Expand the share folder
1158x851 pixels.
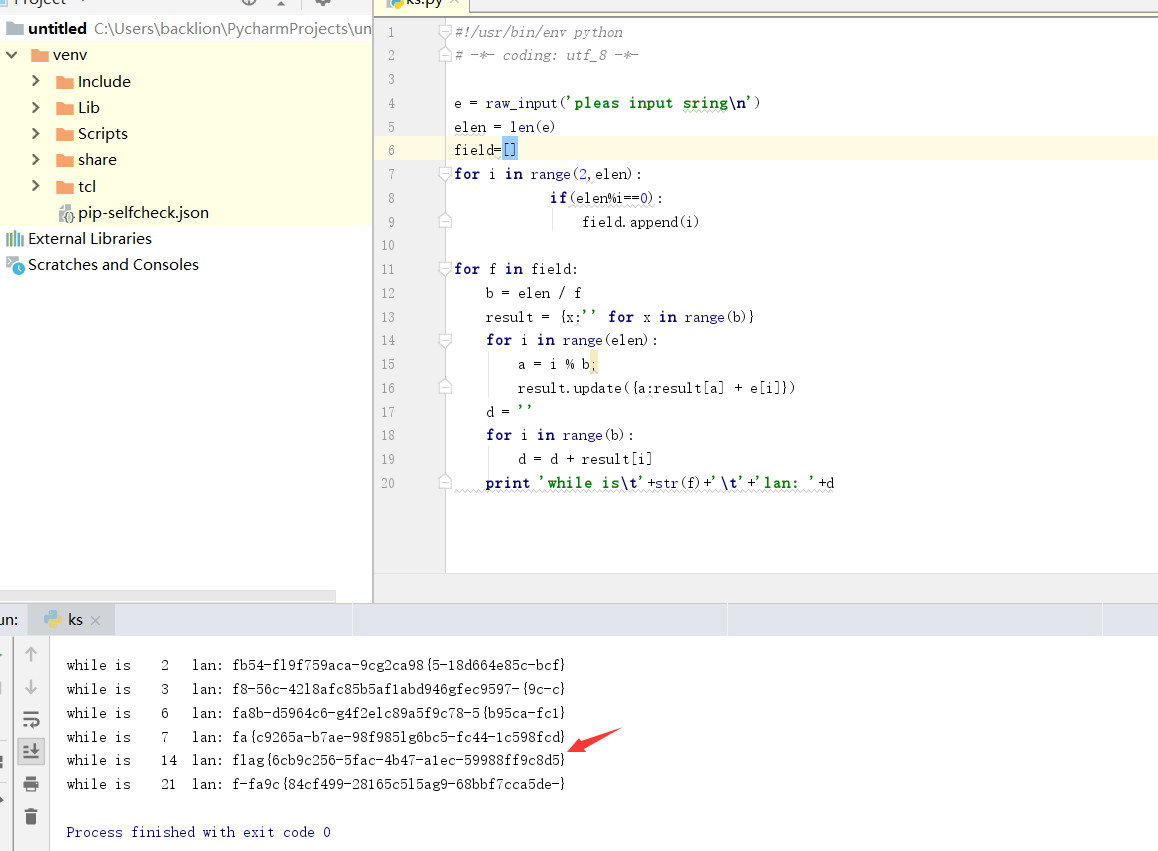click(35, 160)
